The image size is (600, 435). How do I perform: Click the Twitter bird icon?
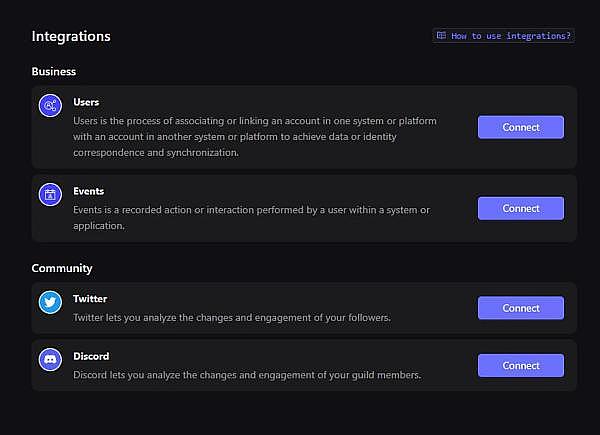pyautogui.click(x=51, y=302)
